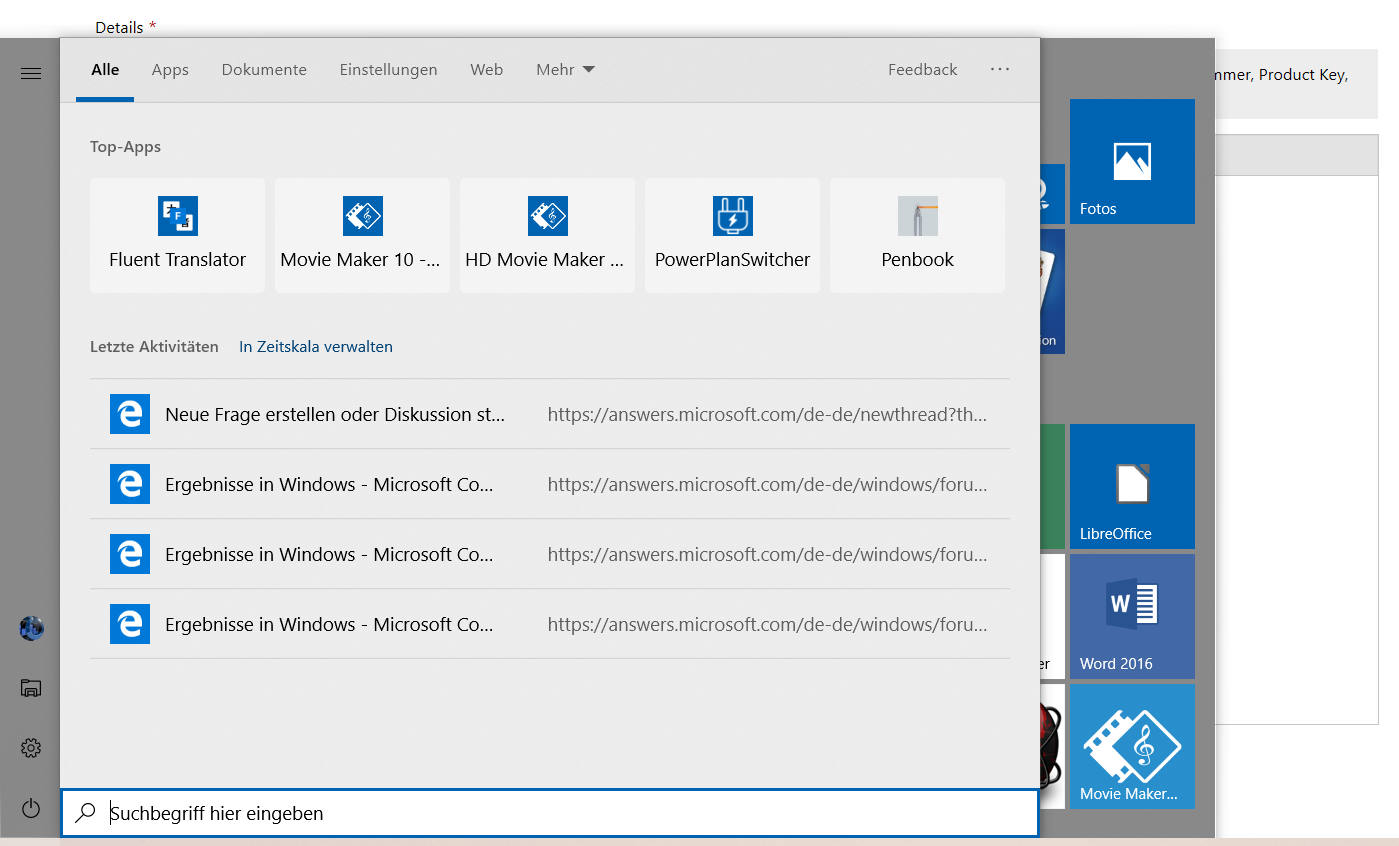The width and height of the screenshot is (1399, 846).
Task: Select the Alle search tab
Action: pyautogui.click(x=105, y=70)
